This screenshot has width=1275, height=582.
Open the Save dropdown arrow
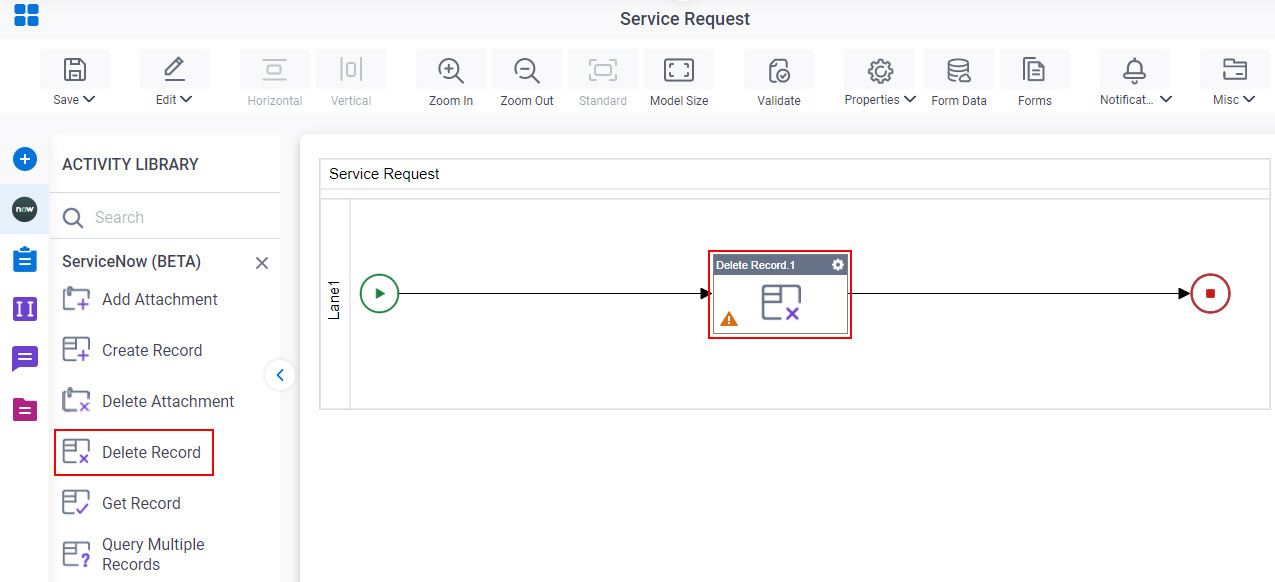(x=89, y=99)
